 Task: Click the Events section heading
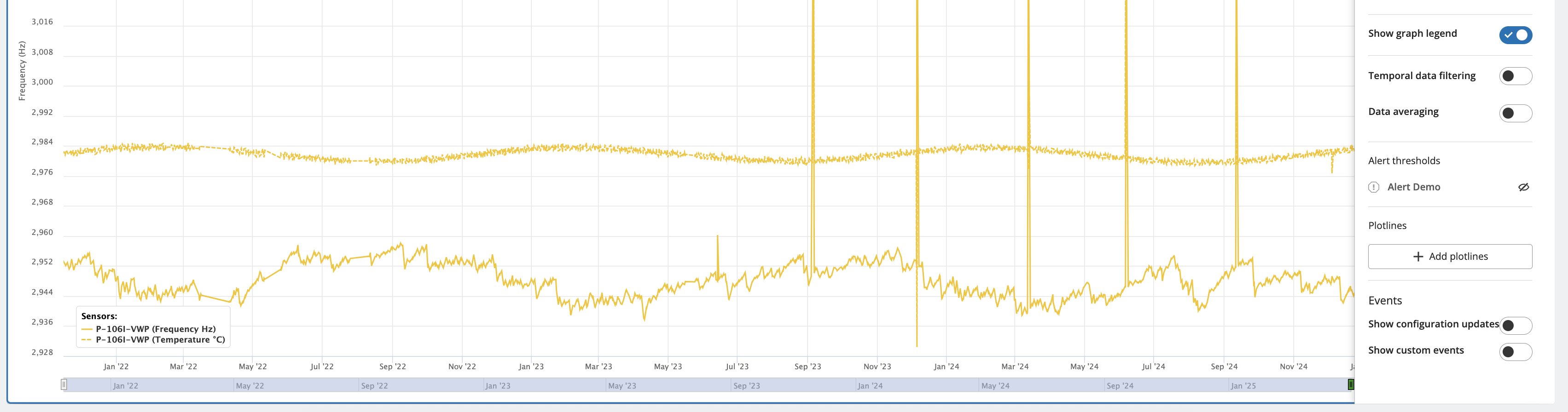[1385, 301]
